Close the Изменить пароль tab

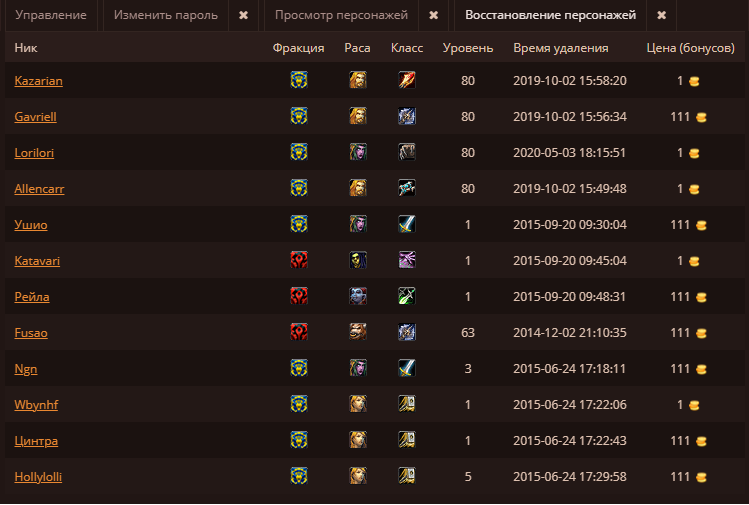244,16
